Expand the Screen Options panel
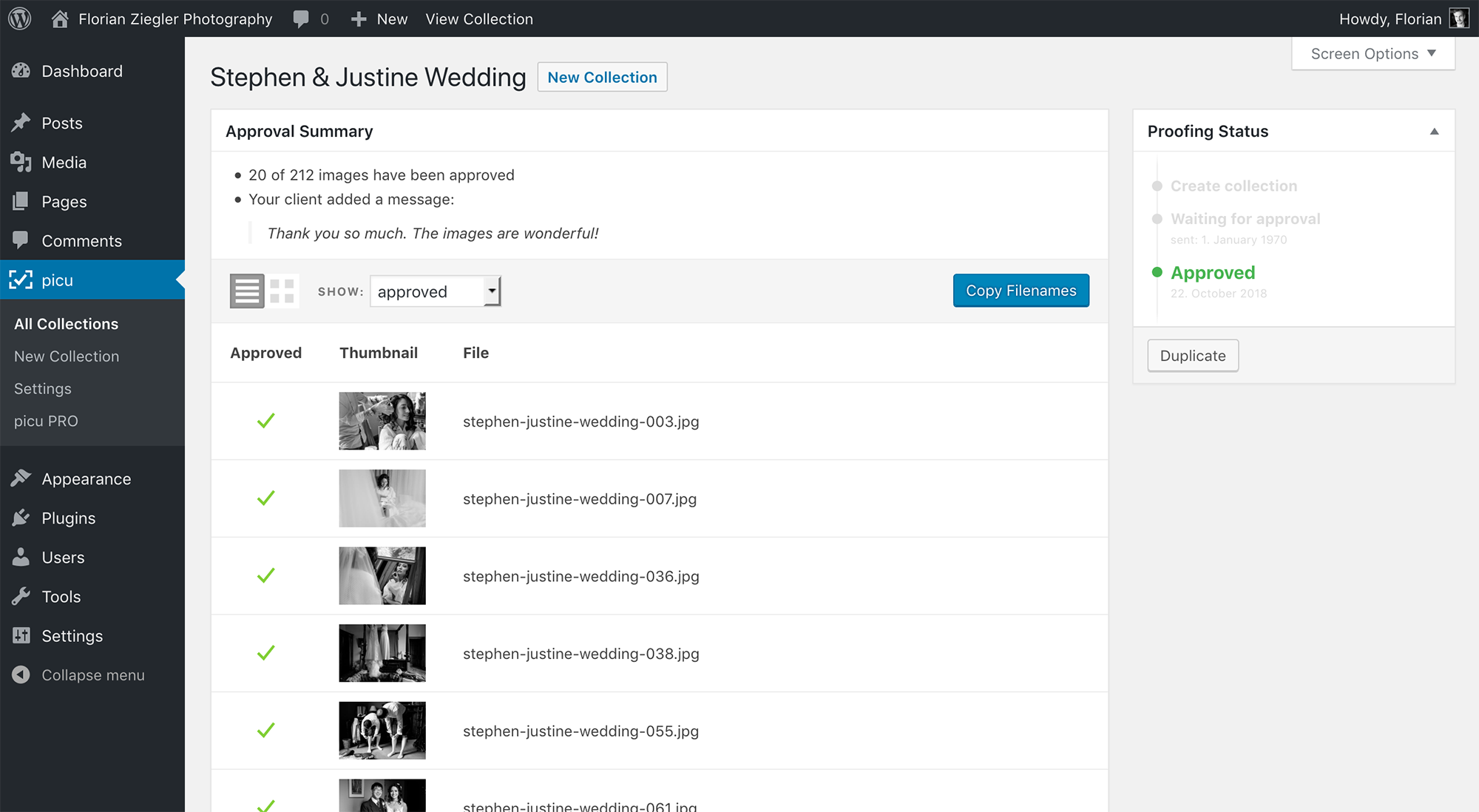This screenshot has height=812, width=1479. 1373,54
